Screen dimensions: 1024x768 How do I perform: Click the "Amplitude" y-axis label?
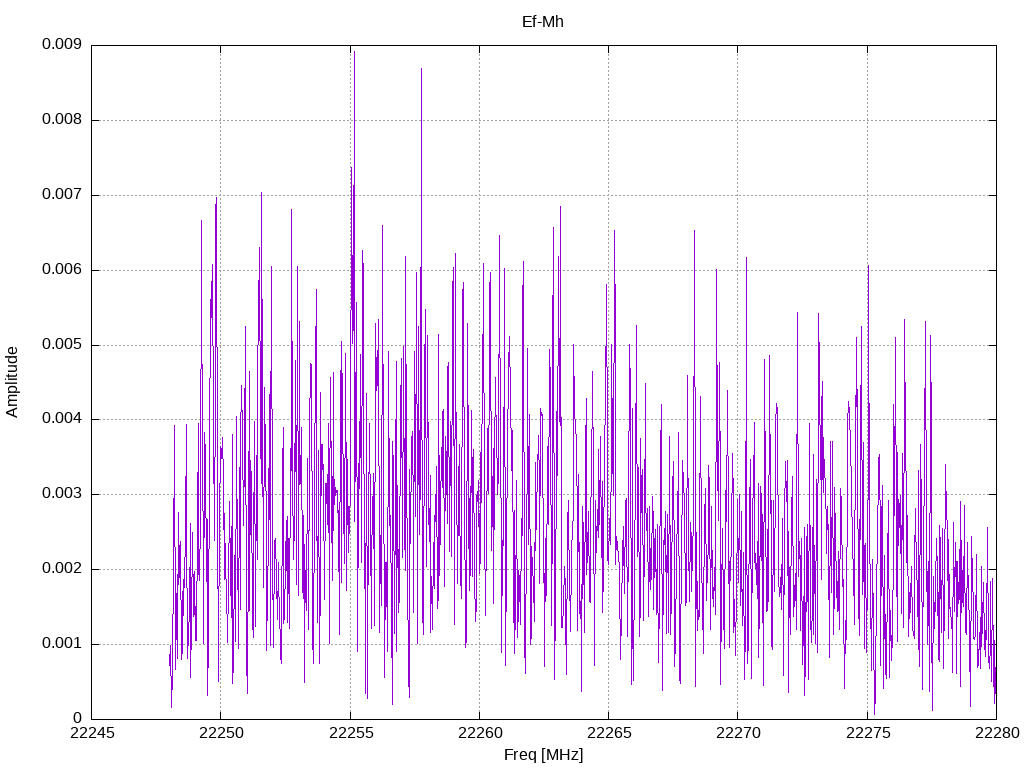(12, 382)
